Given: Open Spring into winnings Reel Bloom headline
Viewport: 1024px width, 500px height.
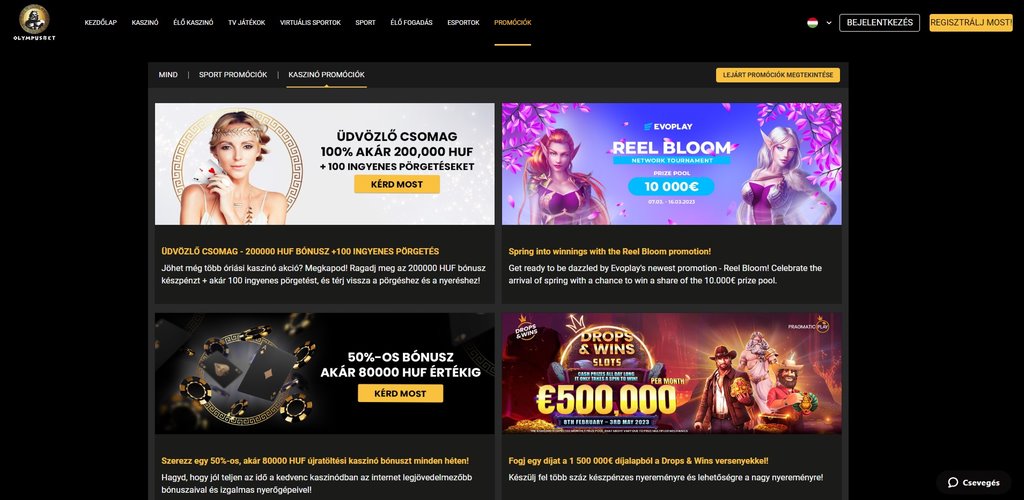Looking at the screenshot, I should click(609, 251).
